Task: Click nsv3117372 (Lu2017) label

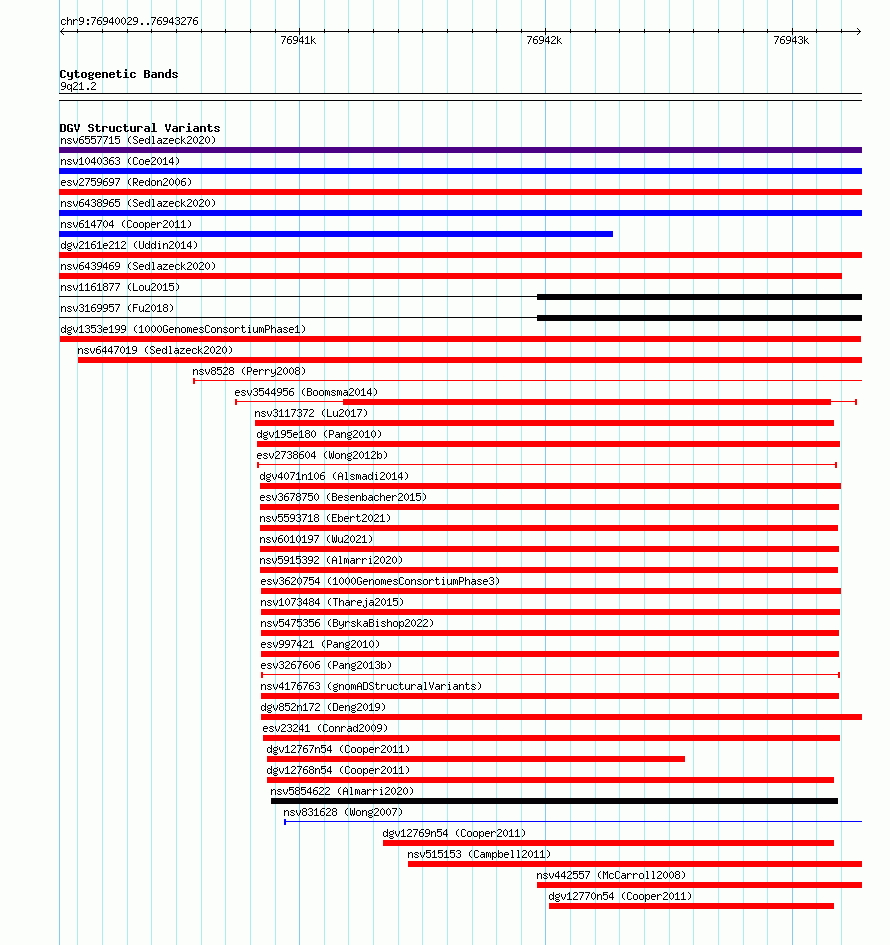Action: (311, 414)
